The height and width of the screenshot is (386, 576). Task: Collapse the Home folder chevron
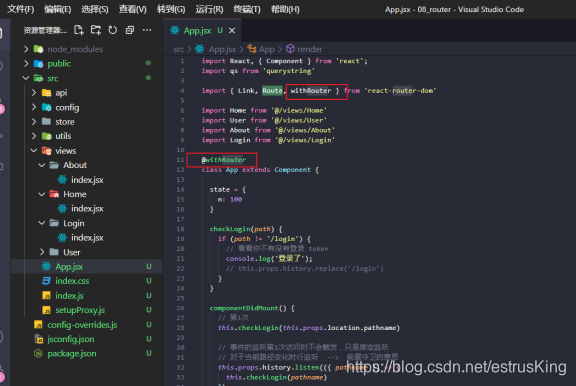tap(42, 194)
